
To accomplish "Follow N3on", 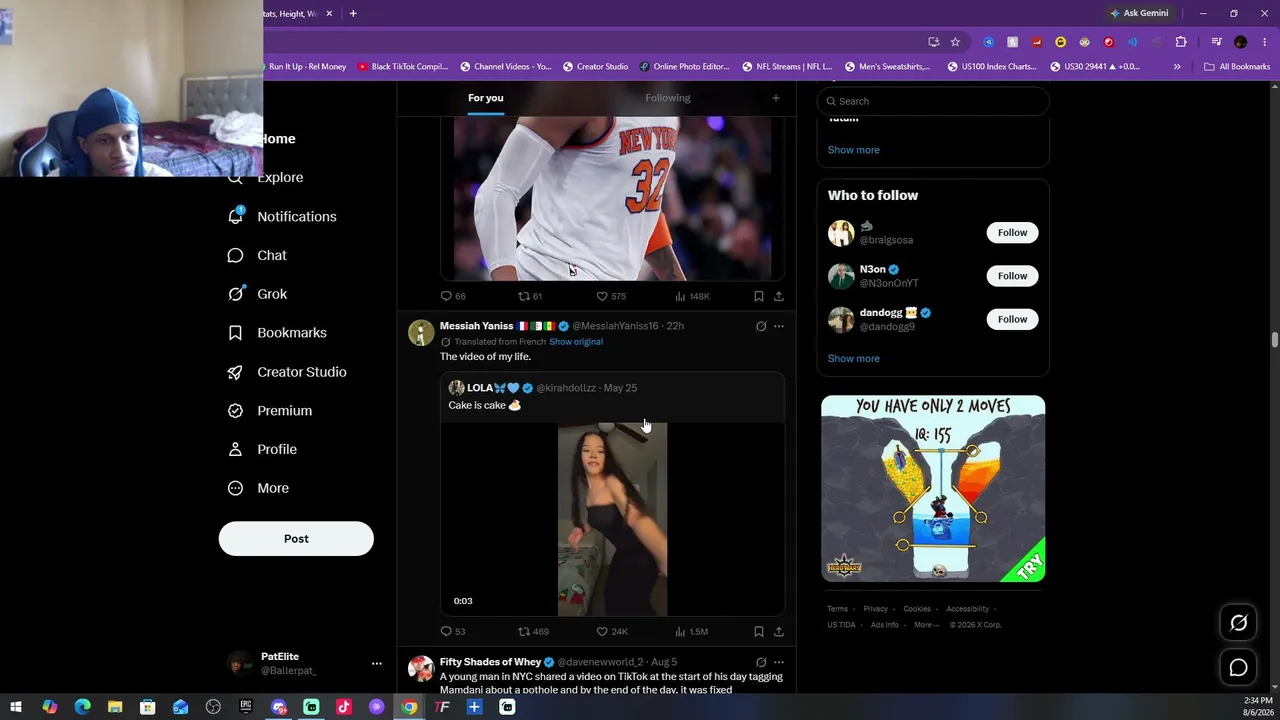I will point(1012,276).
